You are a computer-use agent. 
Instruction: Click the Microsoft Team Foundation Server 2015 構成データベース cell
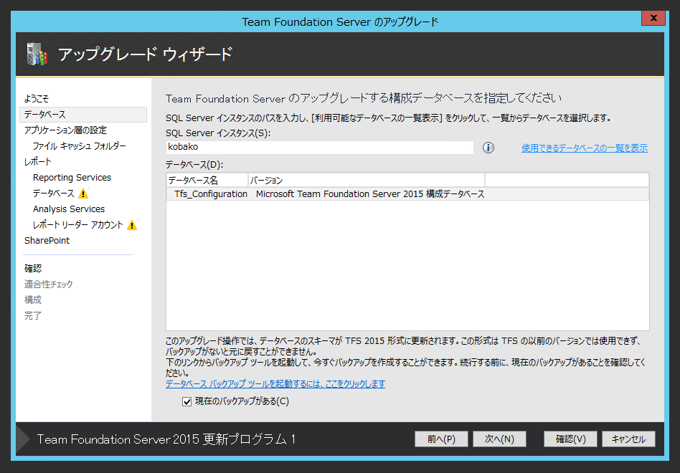point(370,194)
